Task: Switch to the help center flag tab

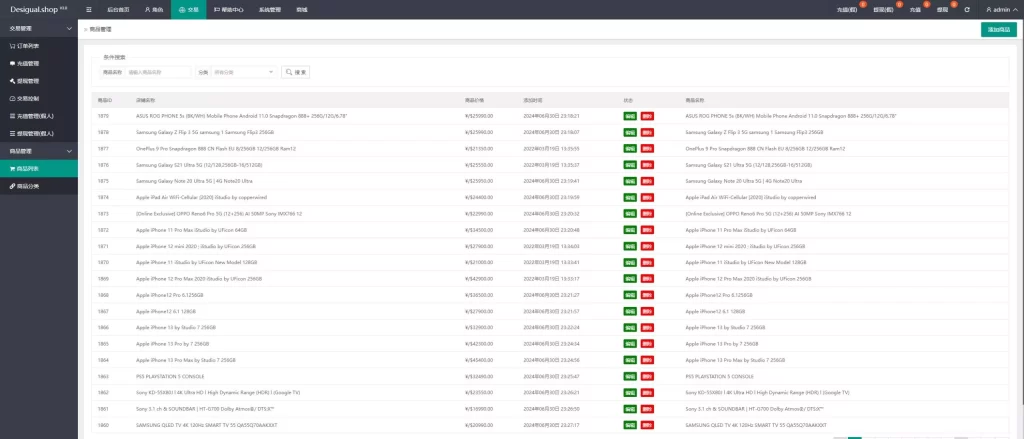Action: pyautogui.click(x=229, y=10)
